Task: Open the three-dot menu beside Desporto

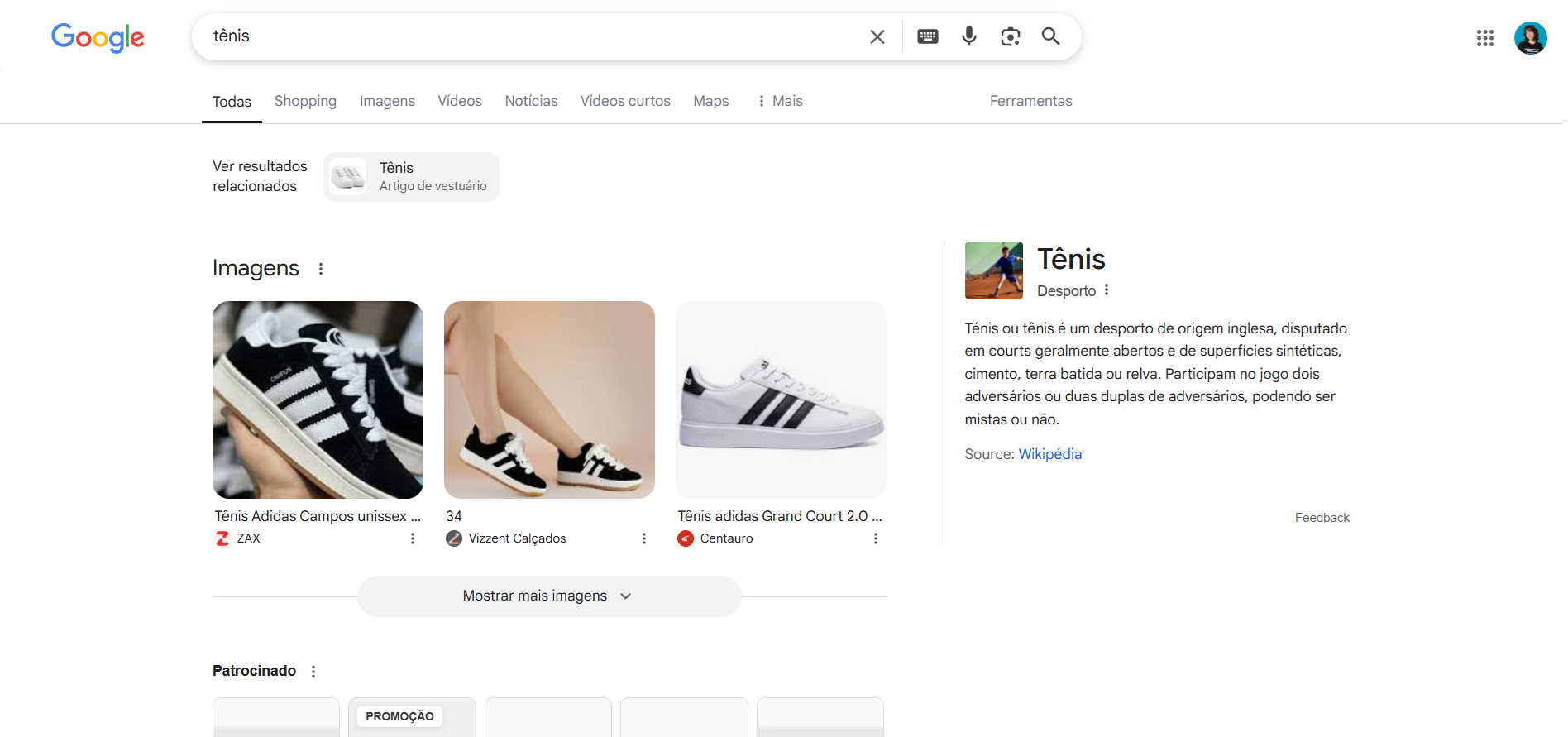Action: click(x=1107, y=290)
